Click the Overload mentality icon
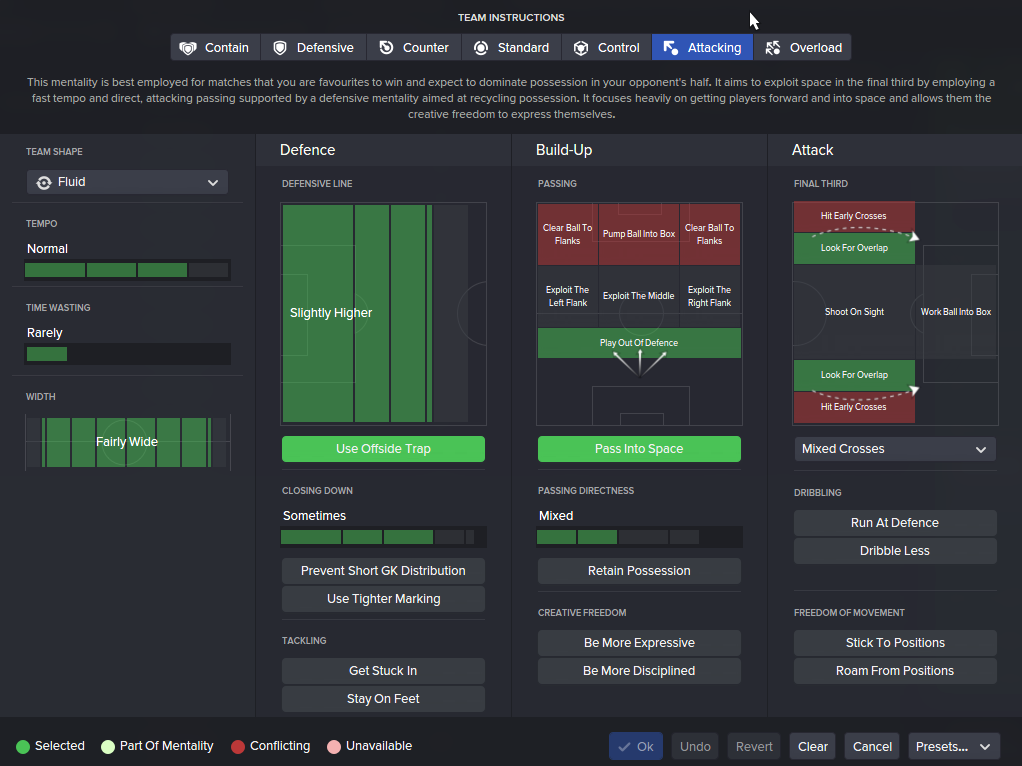 [772, 48]
